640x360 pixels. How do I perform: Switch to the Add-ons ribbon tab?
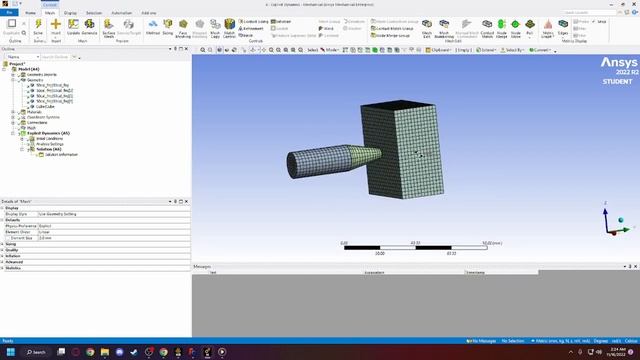coord(149,13)
